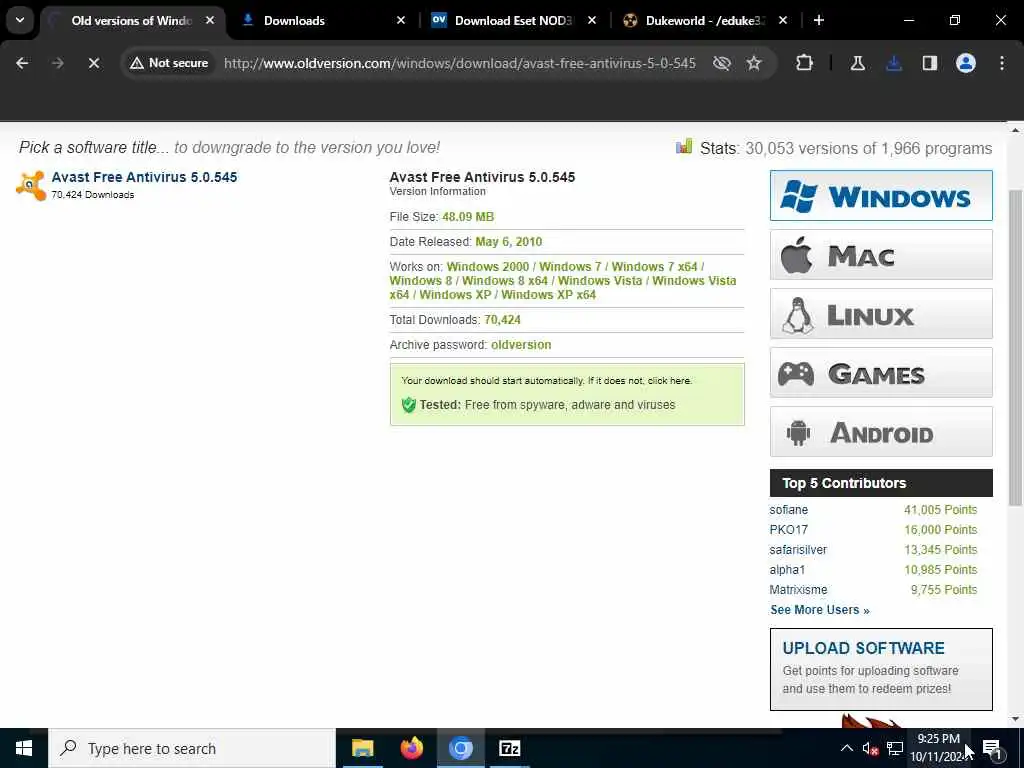Select the Windows platform button
The height and width of the screenshot is (768, 1024).
(881, 196)
